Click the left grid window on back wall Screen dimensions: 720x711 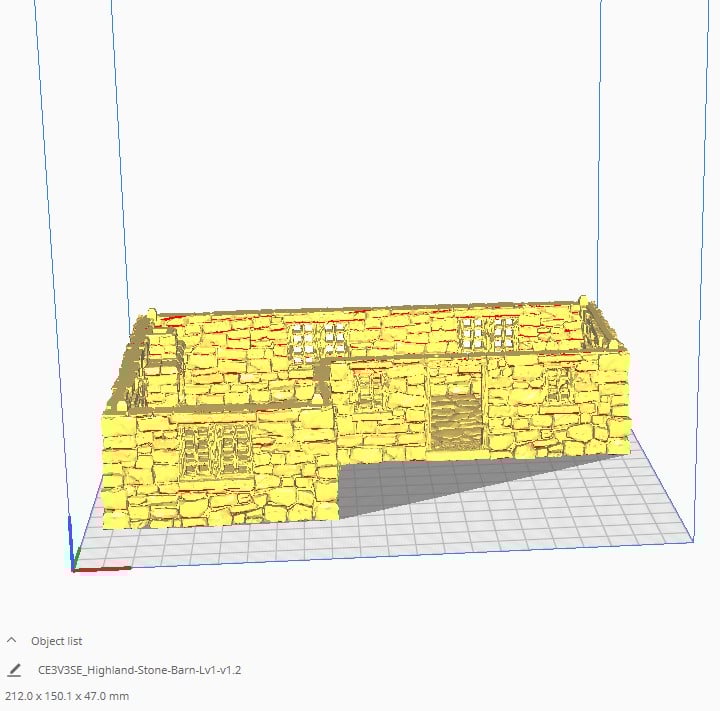pos(319,342)
